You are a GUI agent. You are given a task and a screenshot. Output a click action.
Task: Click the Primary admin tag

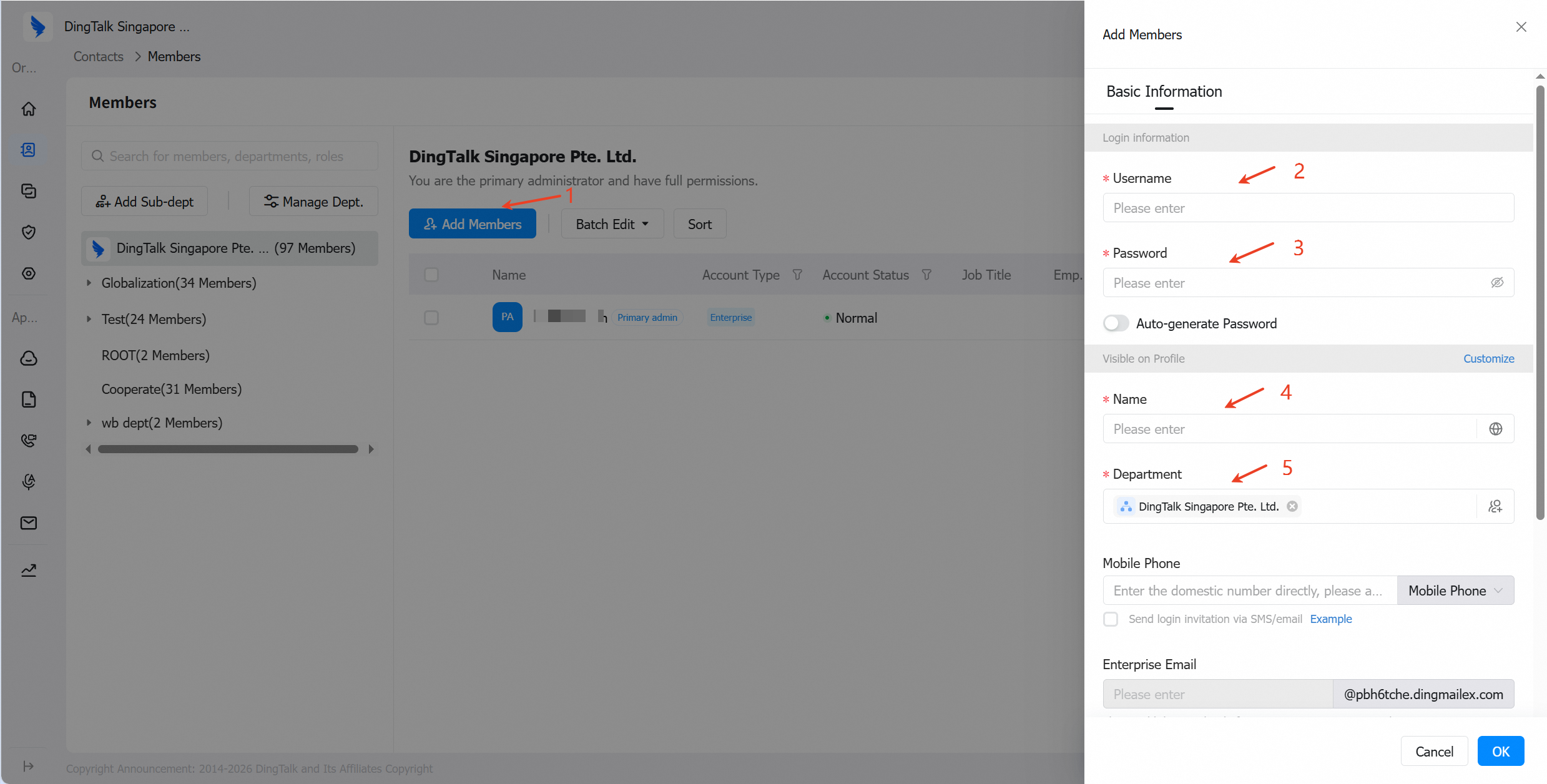[x=647, y=318]
